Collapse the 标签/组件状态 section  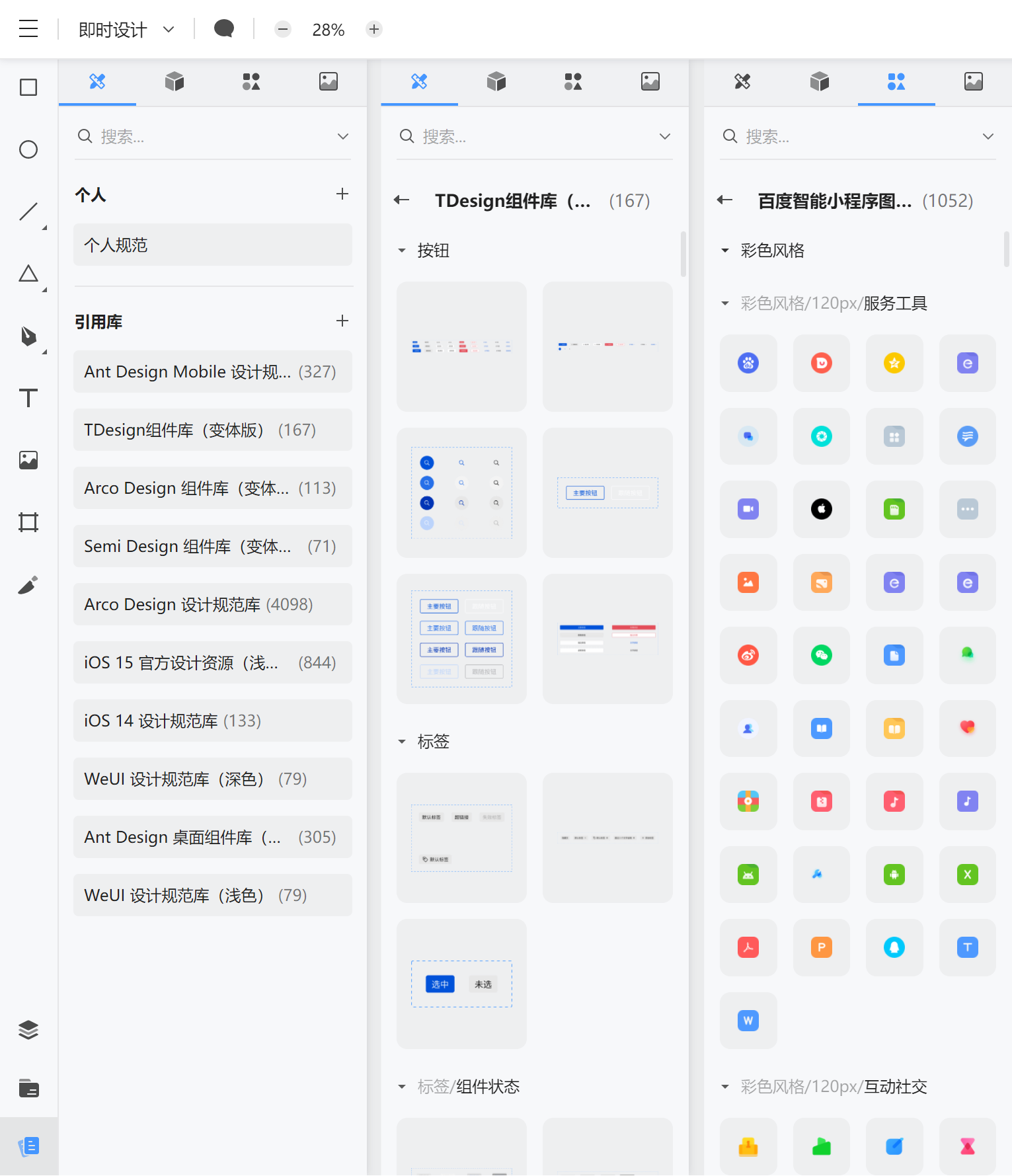402,1087
